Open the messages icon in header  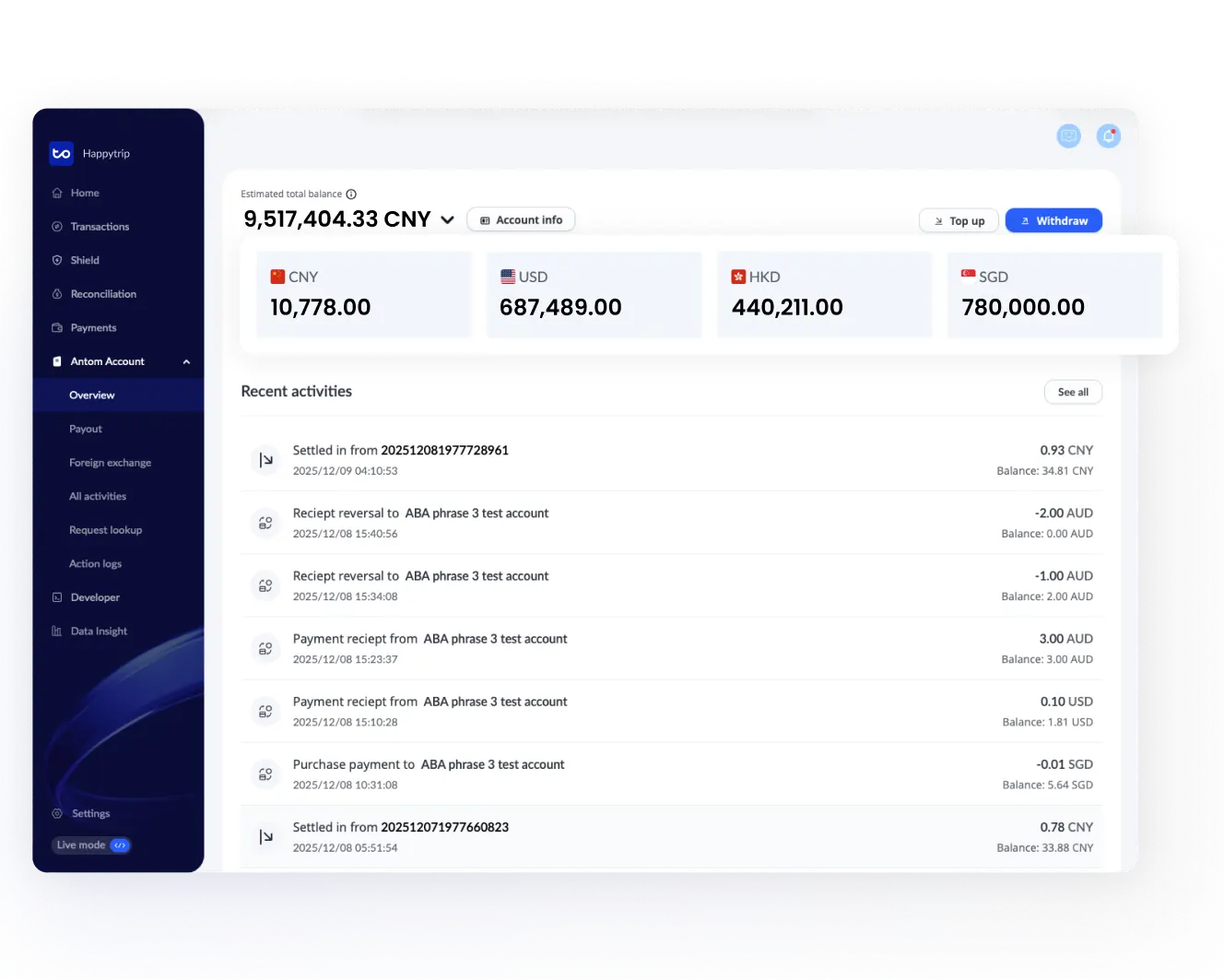tap(1068, 136)
